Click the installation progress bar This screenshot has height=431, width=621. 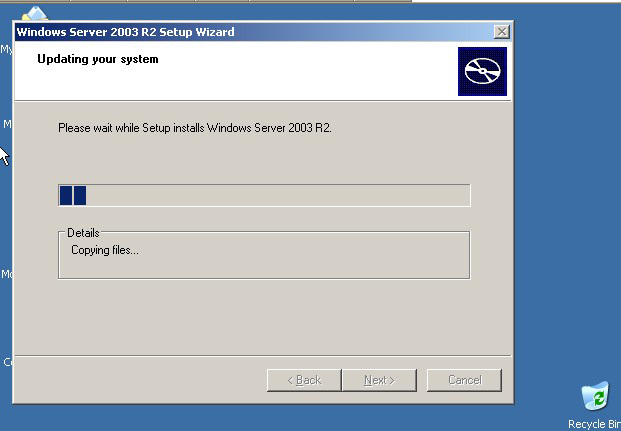[264, 195]
